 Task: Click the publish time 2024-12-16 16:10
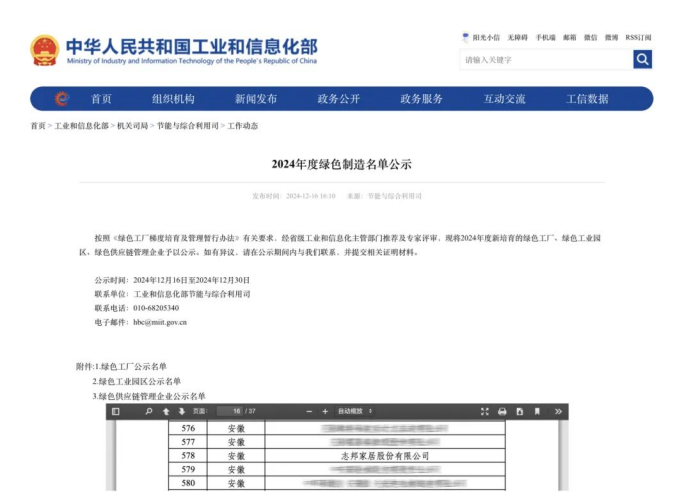coord(311,196)
